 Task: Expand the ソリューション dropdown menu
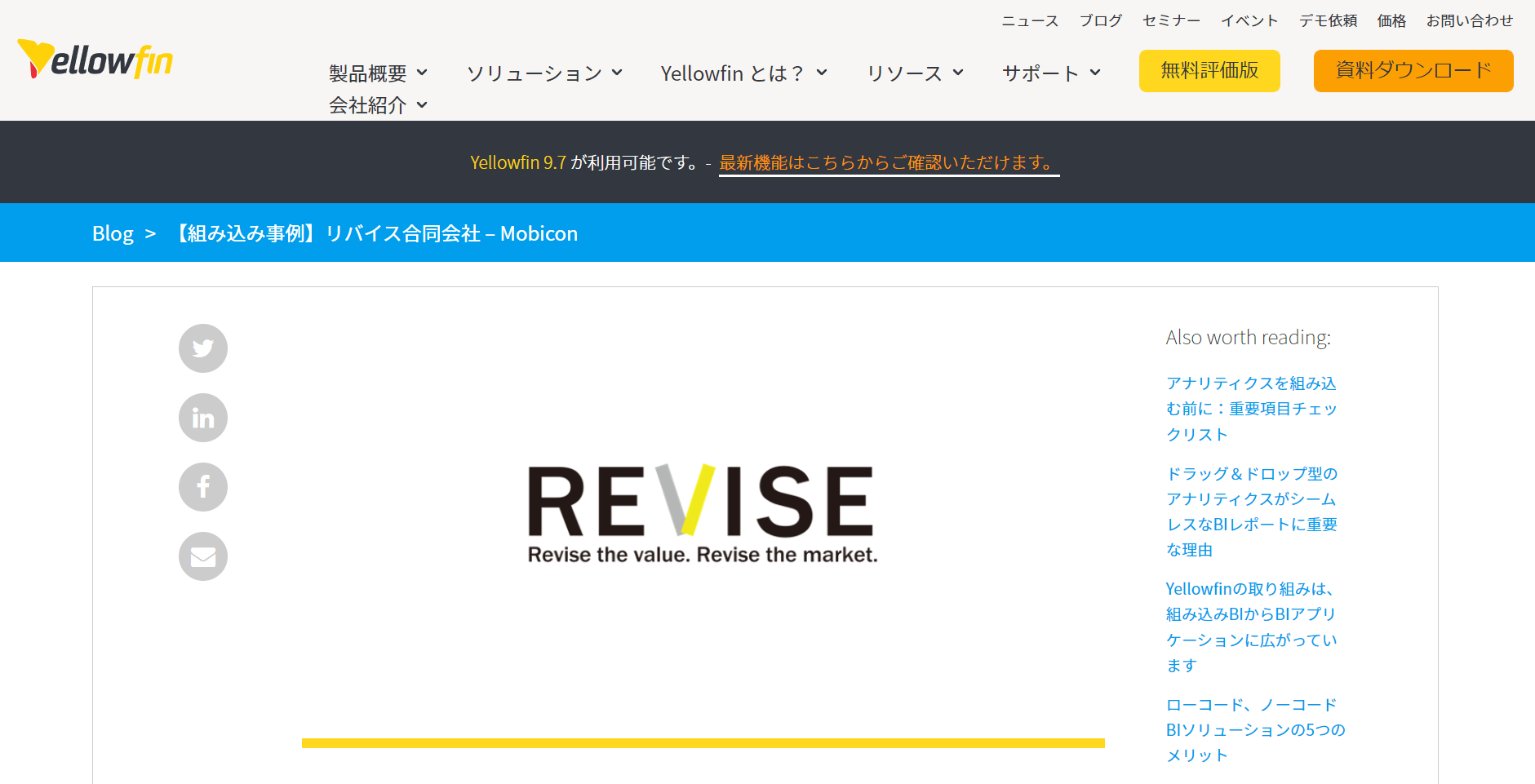coord(544,73)
